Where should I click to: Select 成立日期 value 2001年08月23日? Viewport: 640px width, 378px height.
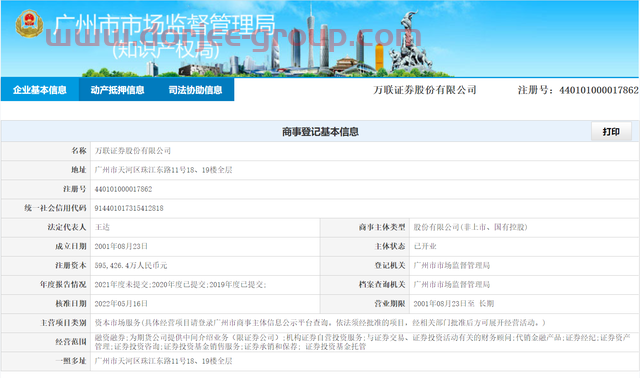click(121, 246)
